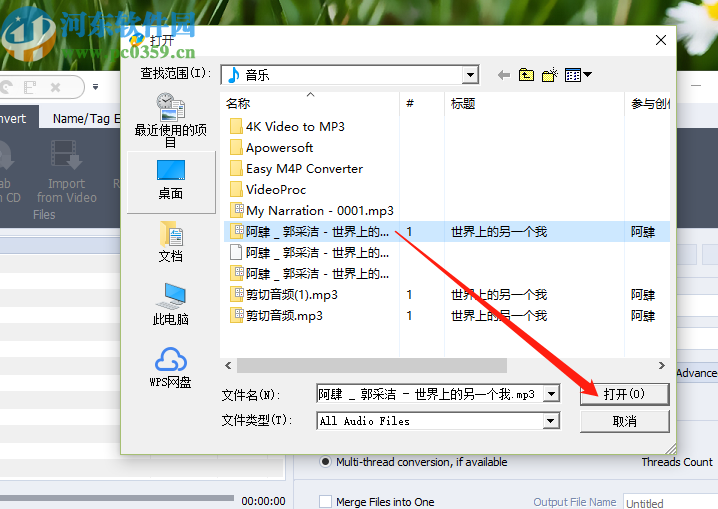This screenshot has height=509, width=718.
Task: Open Documents (文档) in sidebar
Action: [170, 242]
